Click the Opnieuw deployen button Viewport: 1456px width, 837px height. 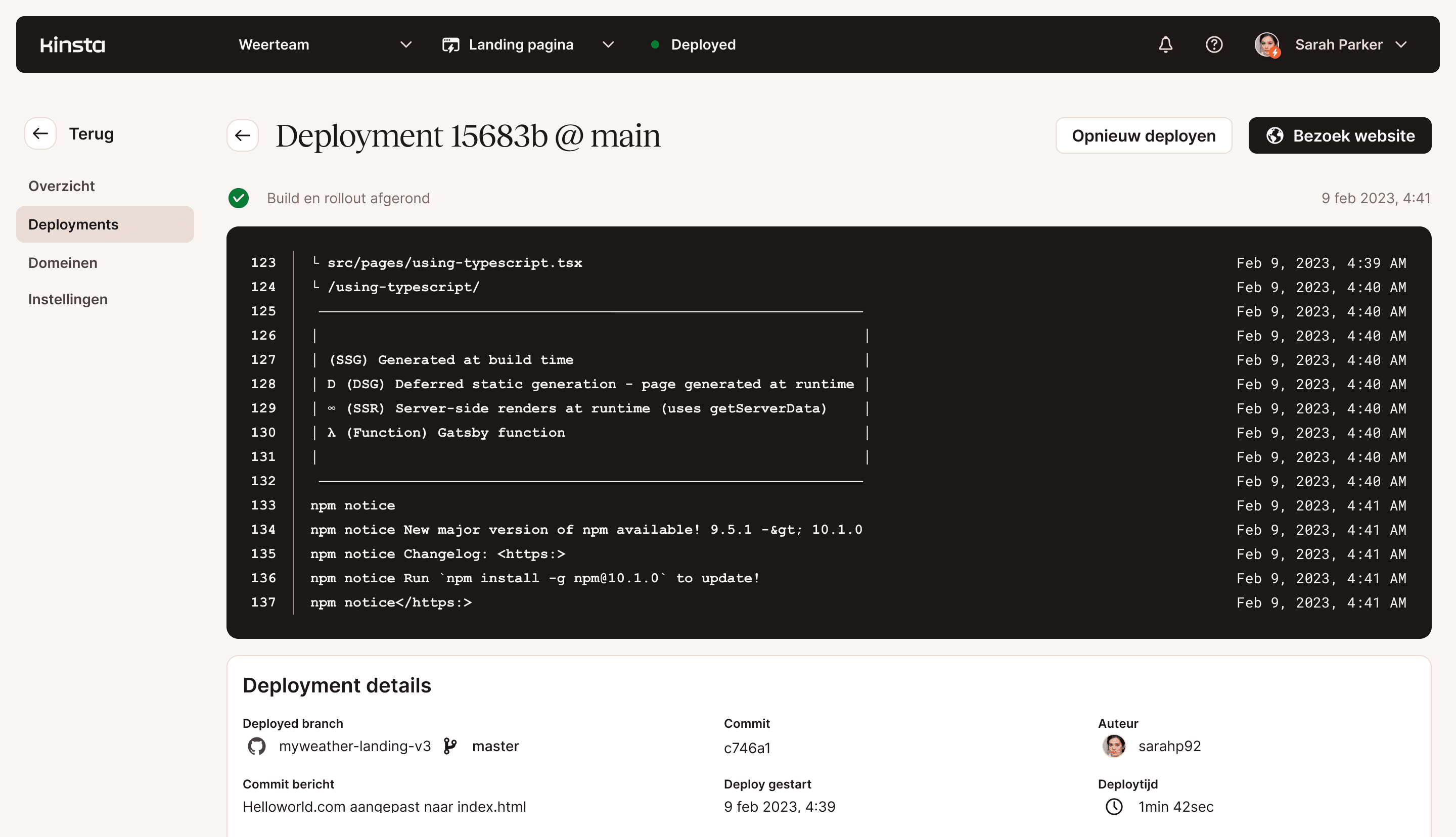coord(1143,135)
